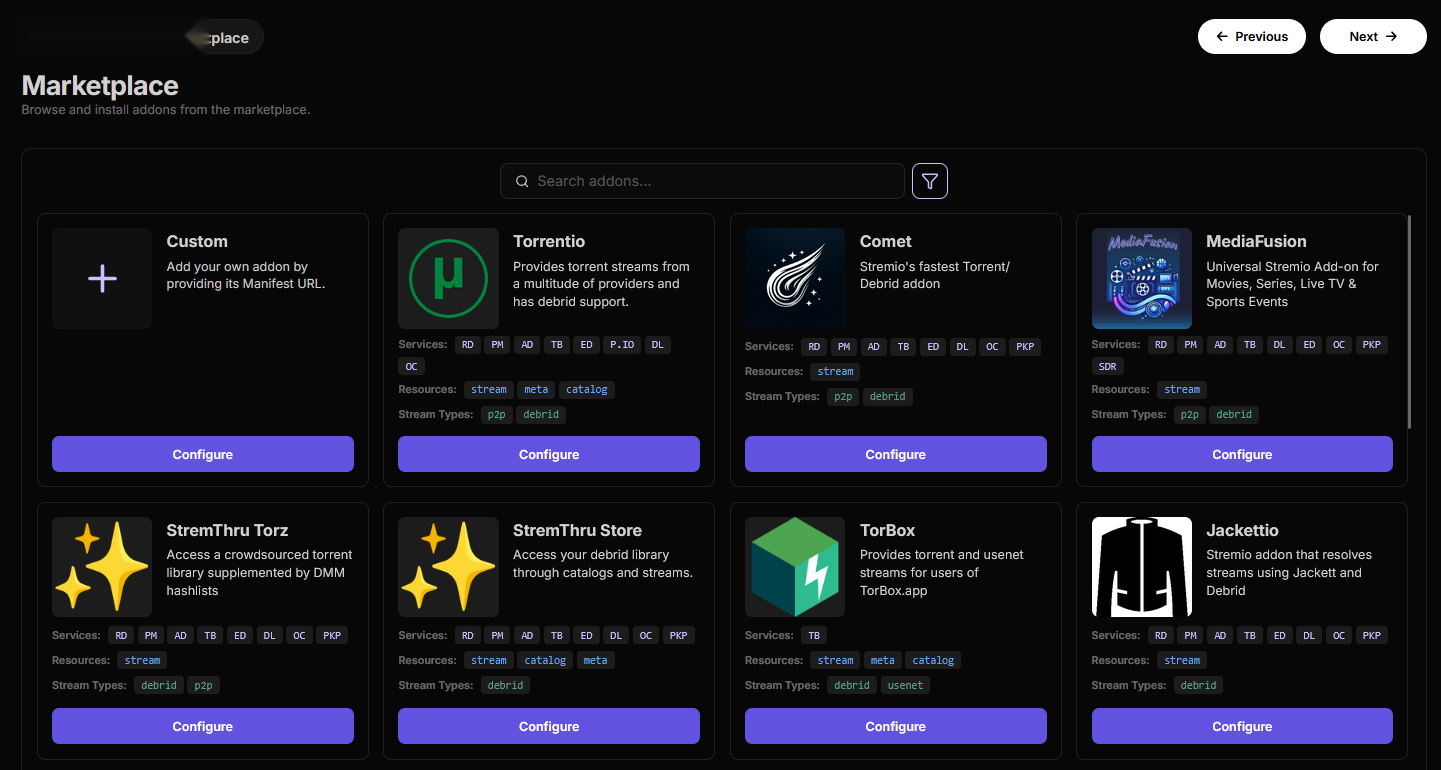The width and height of the screenshot is (1441, 770).
Task: Click the Custom addon plus icon
Action: click(x=102, y=278)
